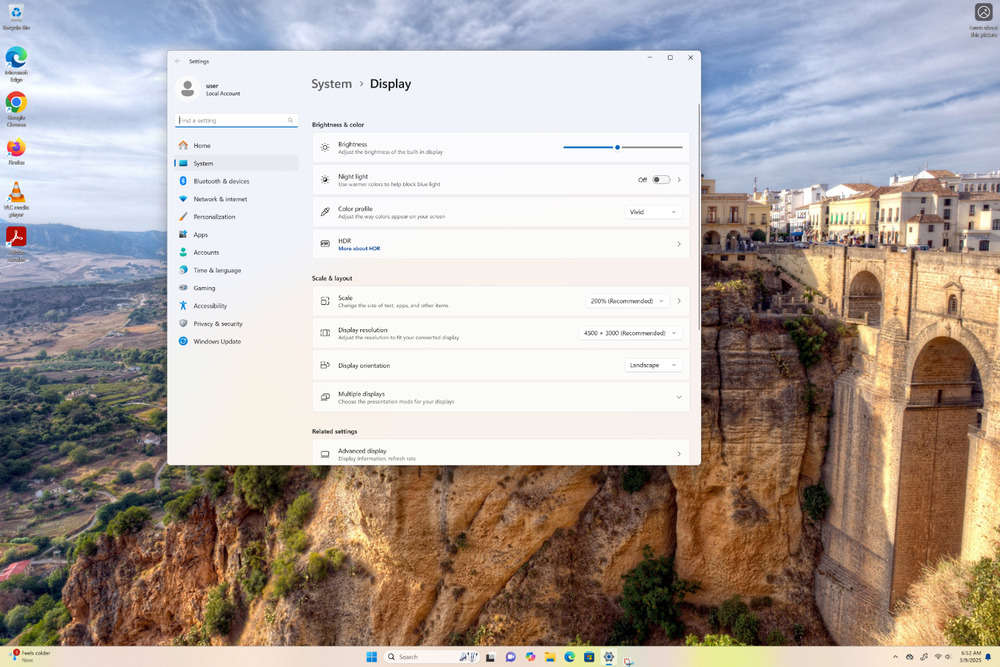Open the Display resolution dropdown
The width and height of the screenshot is (1000, 667).
click(x=629, y=333)
